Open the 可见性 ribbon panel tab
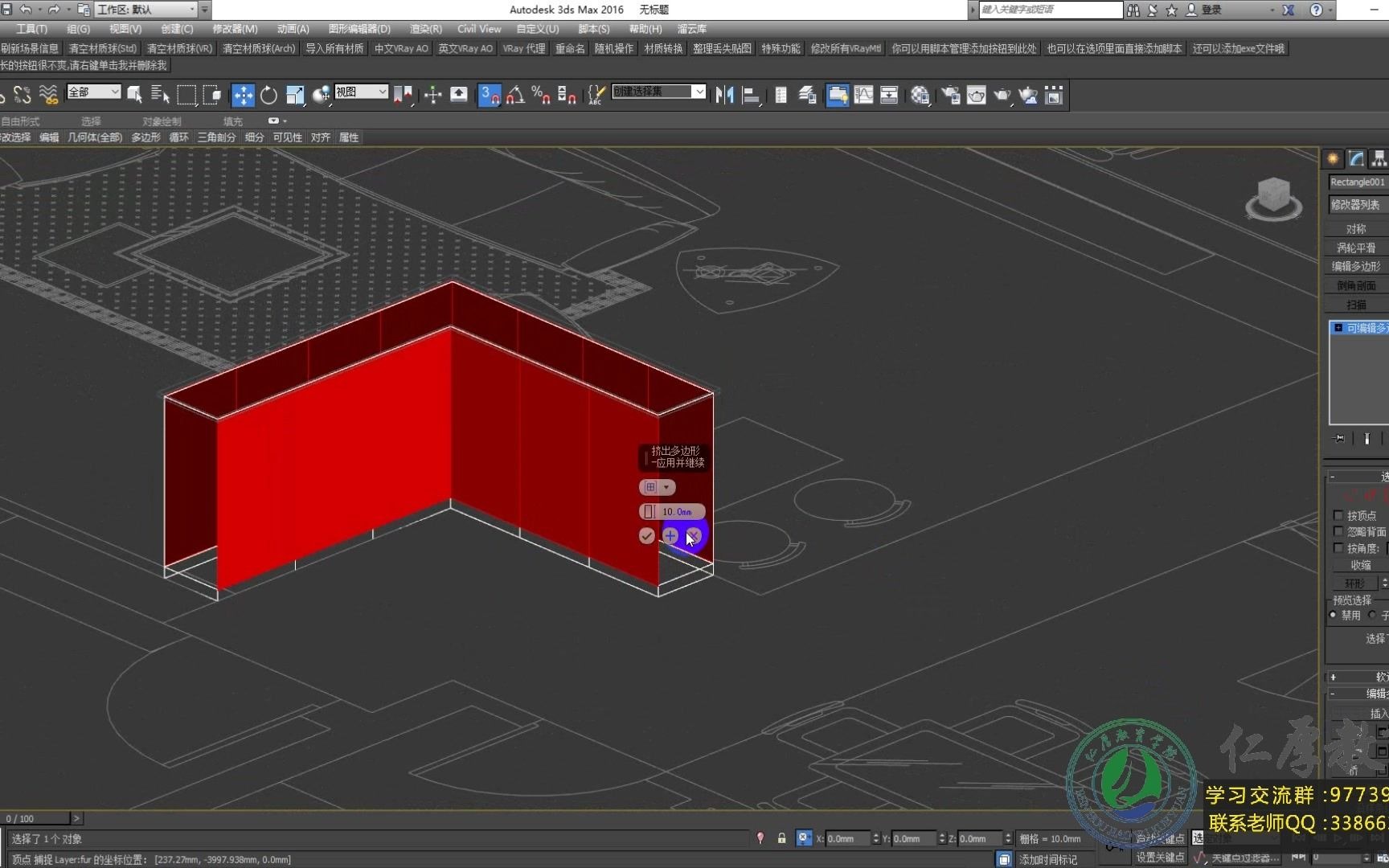The image size is (1389, 868). 287,137
